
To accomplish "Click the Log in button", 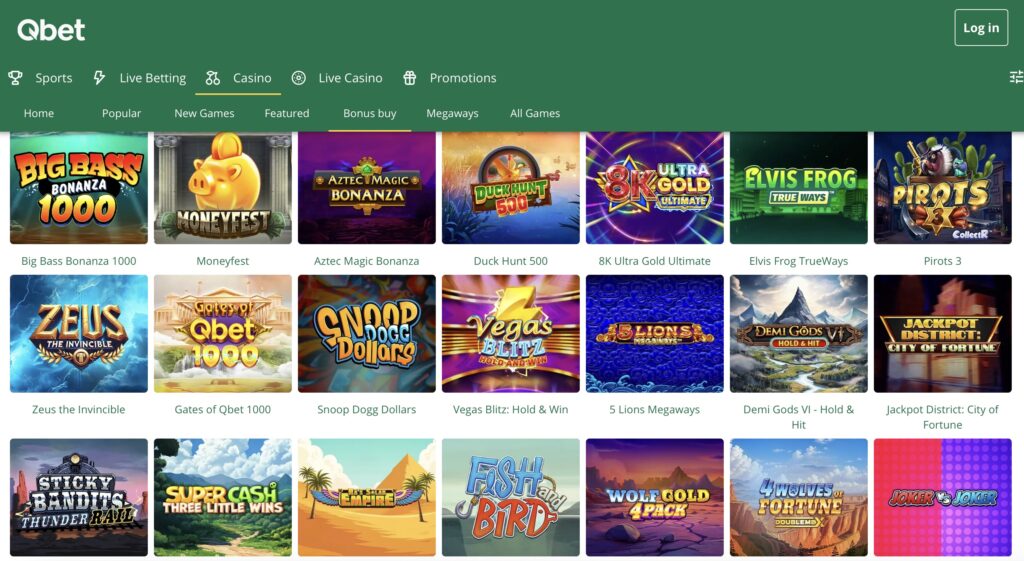I will click(981, 27).
